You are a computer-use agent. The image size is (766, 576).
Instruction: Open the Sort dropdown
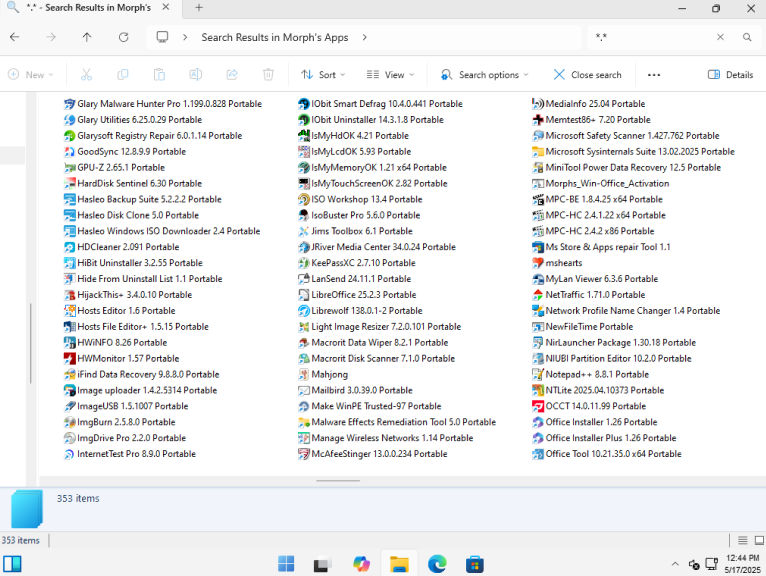point(323,75)
